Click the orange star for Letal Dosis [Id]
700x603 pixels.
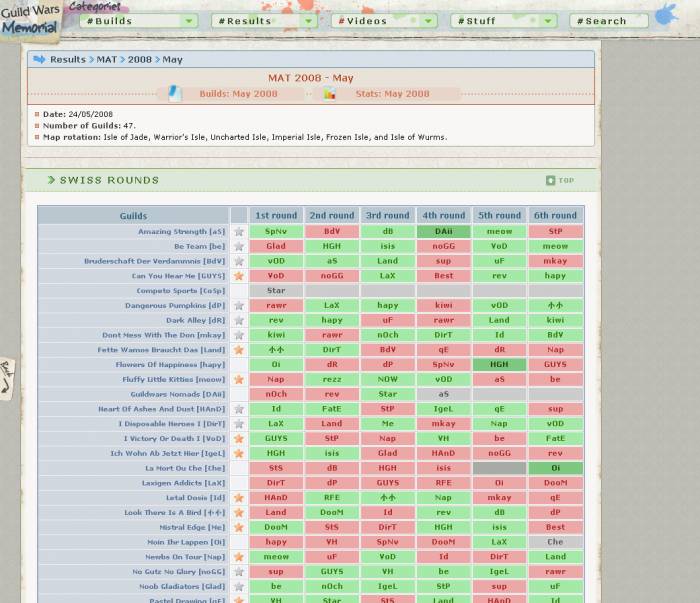[239, 498]
